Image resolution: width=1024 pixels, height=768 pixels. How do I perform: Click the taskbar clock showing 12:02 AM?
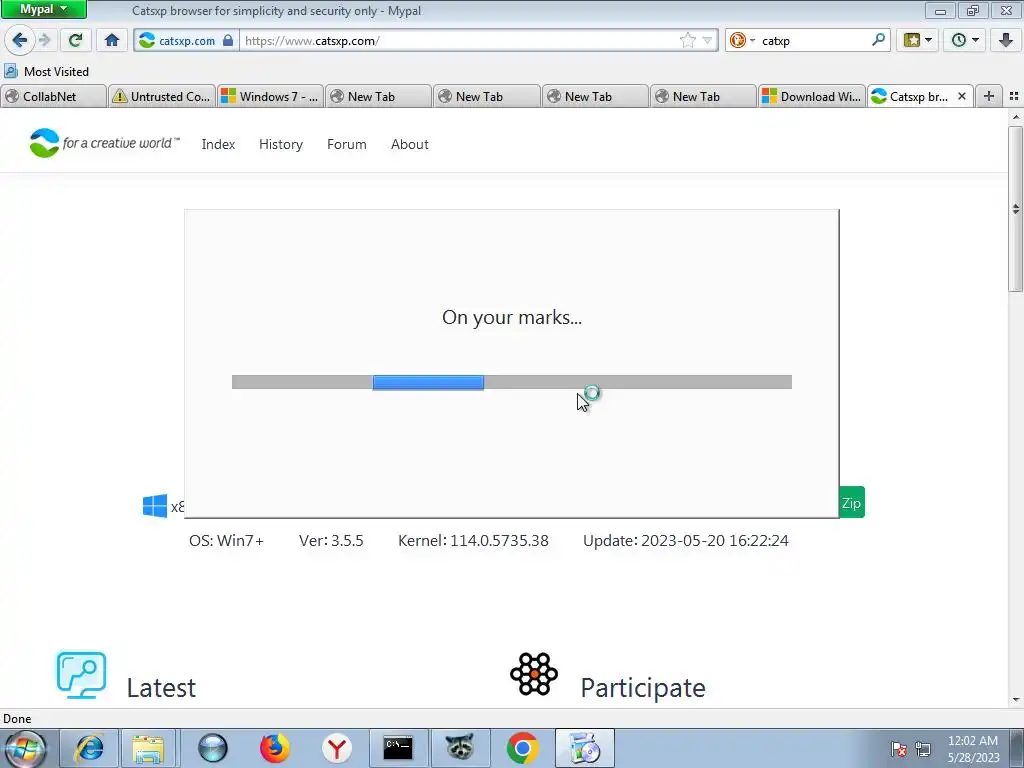click(973, 749)
